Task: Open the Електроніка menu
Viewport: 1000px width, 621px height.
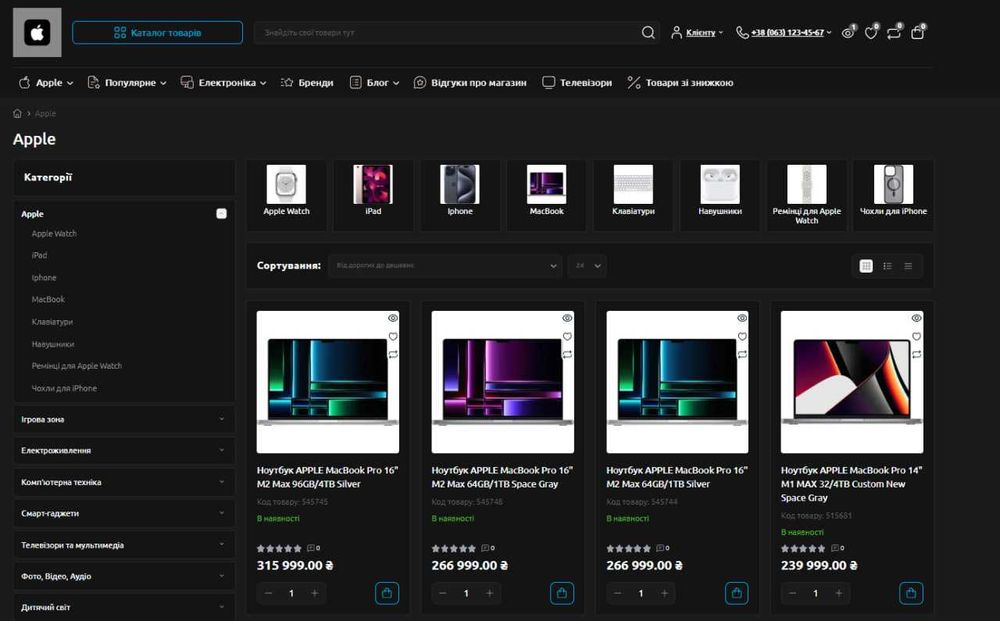Action: pyautogui.click(x=223, y=83)
